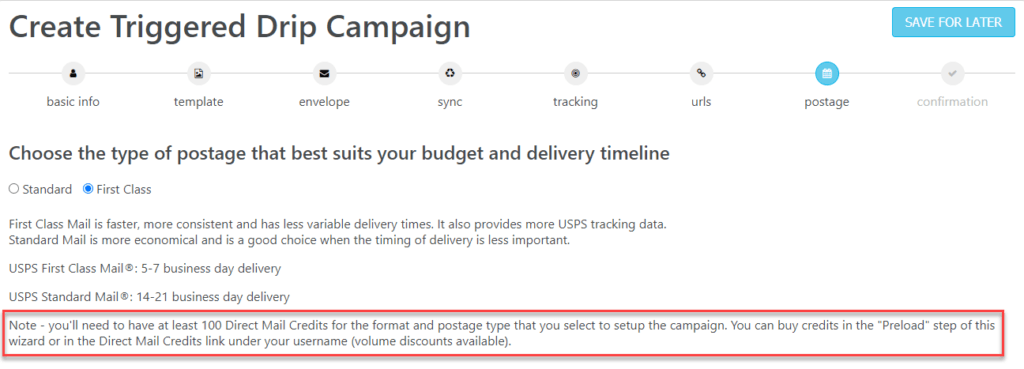Click the Direct Mail Credits note text
1024x369 pixels.
tap(502, 333)
